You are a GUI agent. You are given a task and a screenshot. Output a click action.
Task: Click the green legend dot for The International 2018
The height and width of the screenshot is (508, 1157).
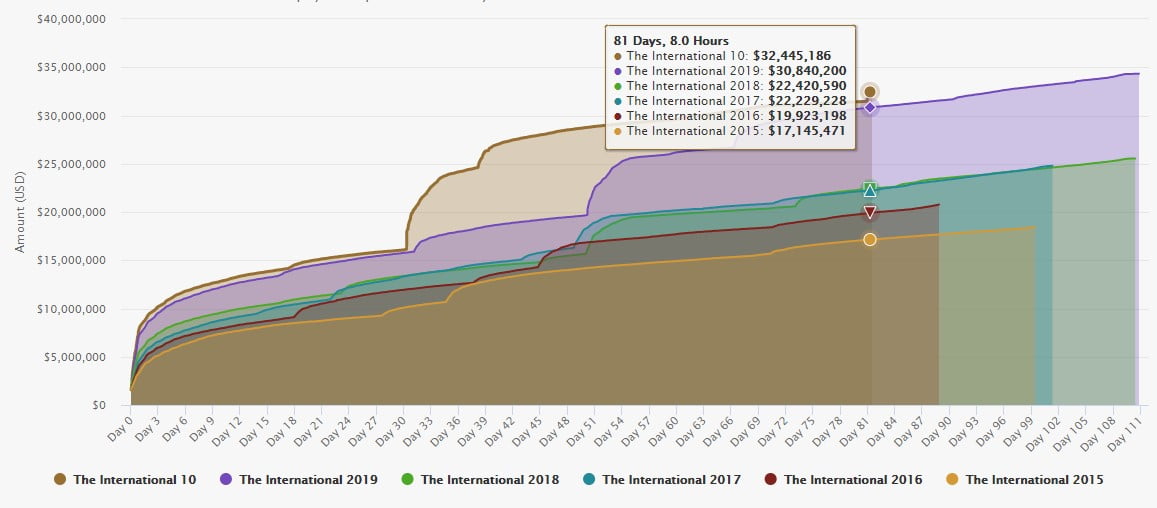point(408,480)
